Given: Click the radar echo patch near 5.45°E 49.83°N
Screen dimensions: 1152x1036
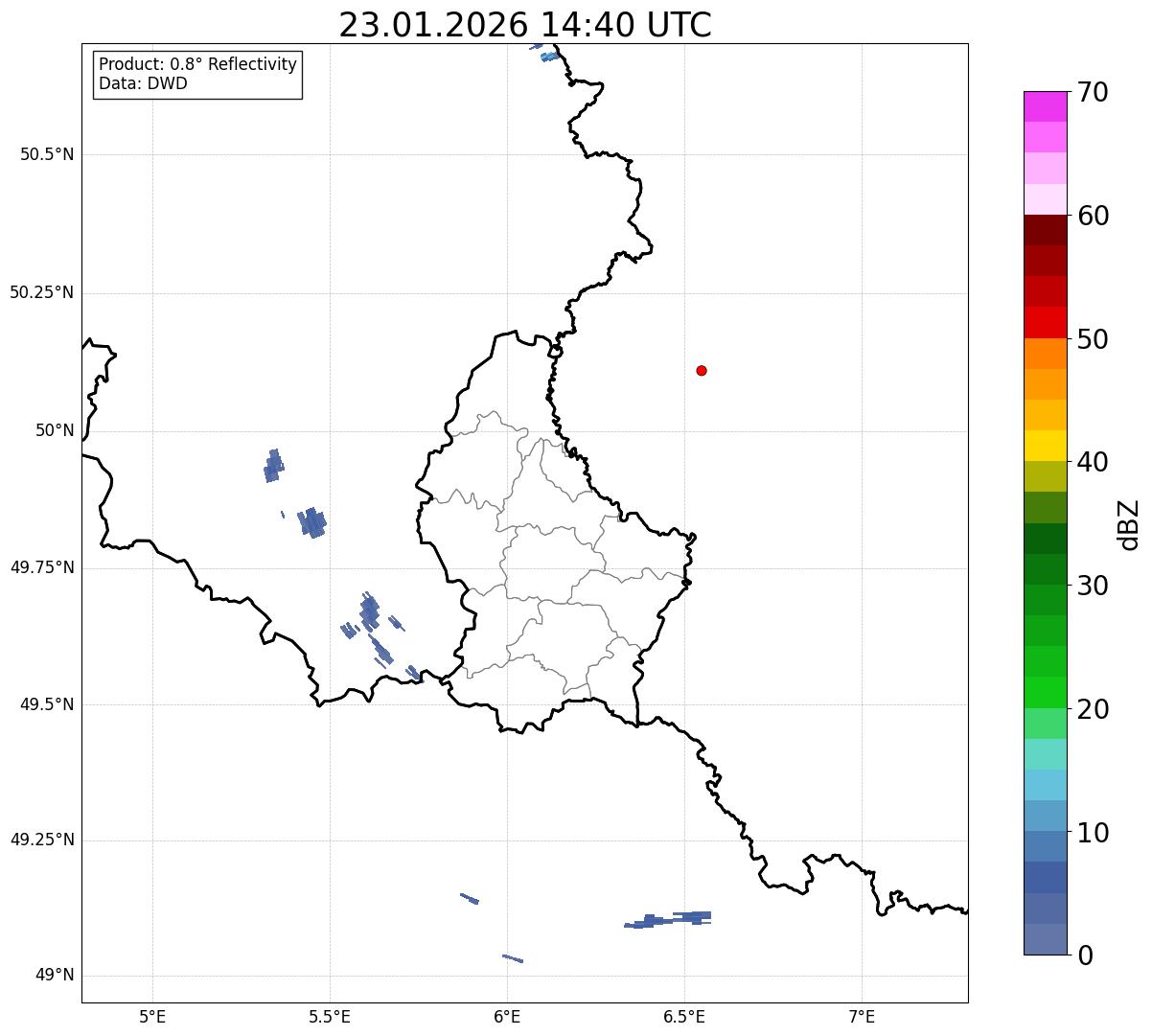Looking at the screenshot, I should click(x=312, y=522).
